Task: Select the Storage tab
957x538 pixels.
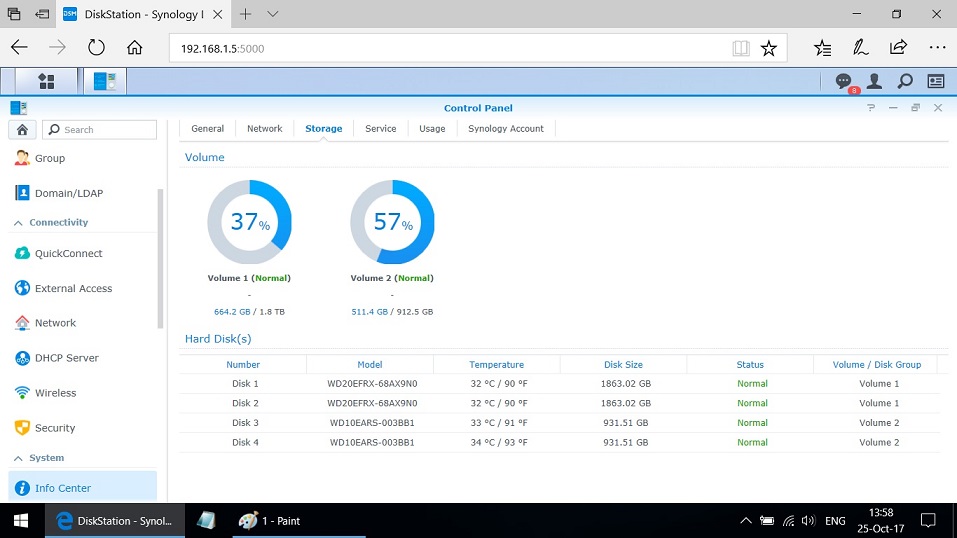Action: pos(323,129)
